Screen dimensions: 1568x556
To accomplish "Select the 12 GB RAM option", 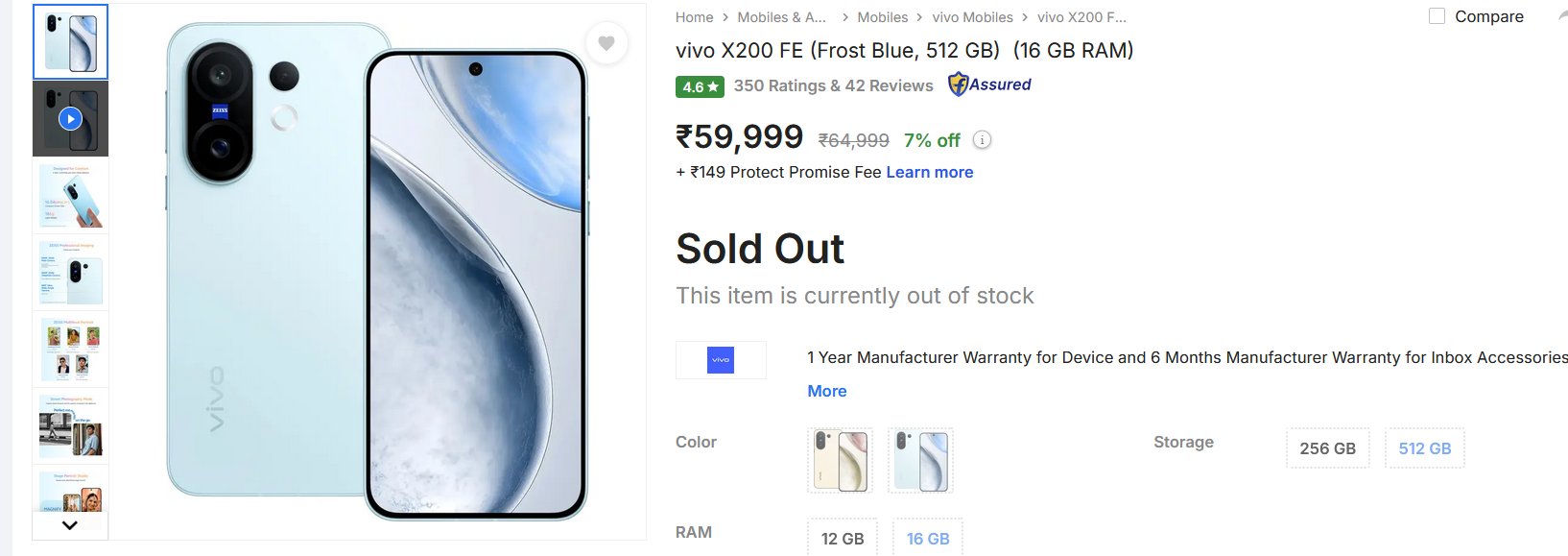I will [843, 539].
